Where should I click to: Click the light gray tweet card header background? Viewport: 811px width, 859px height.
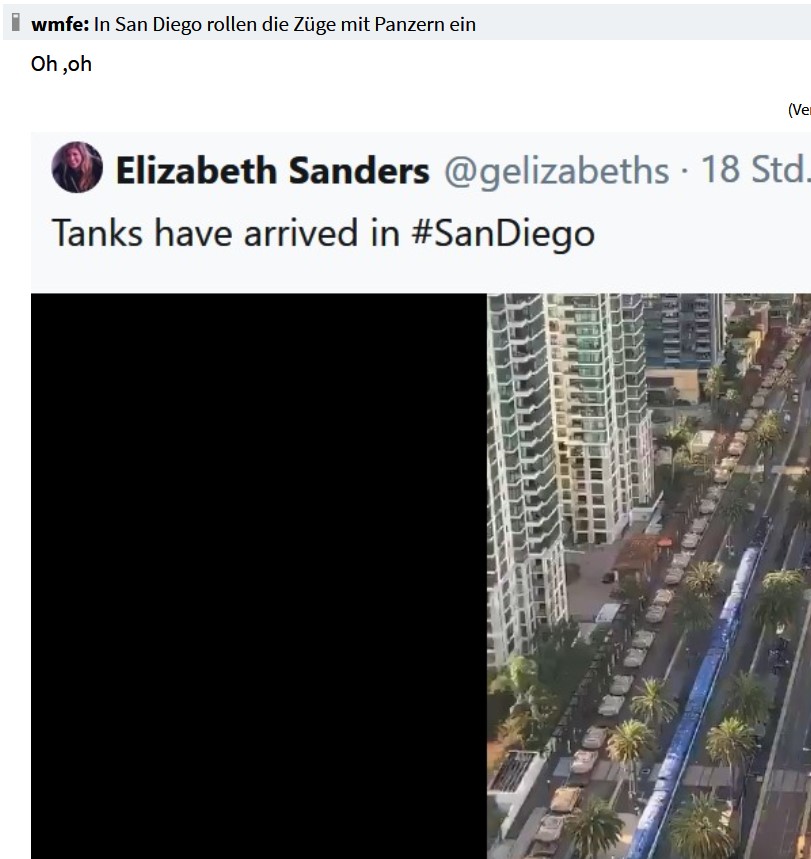421,213
